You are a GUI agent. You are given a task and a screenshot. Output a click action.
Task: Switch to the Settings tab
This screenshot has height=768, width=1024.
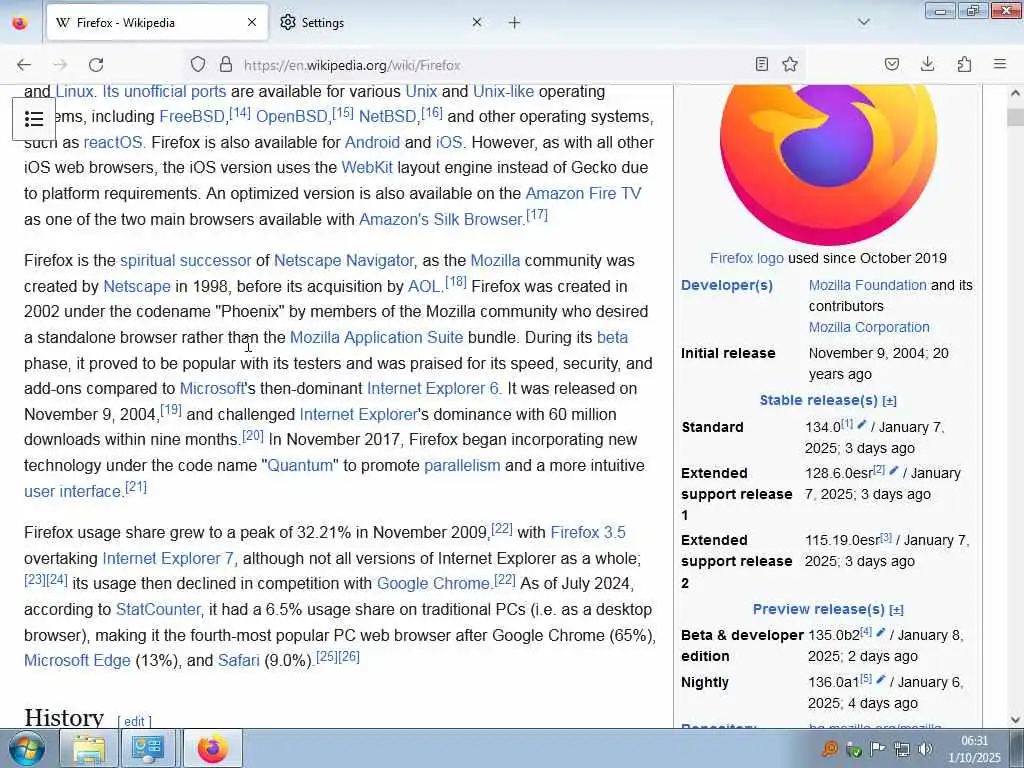(x=381, y=23)
